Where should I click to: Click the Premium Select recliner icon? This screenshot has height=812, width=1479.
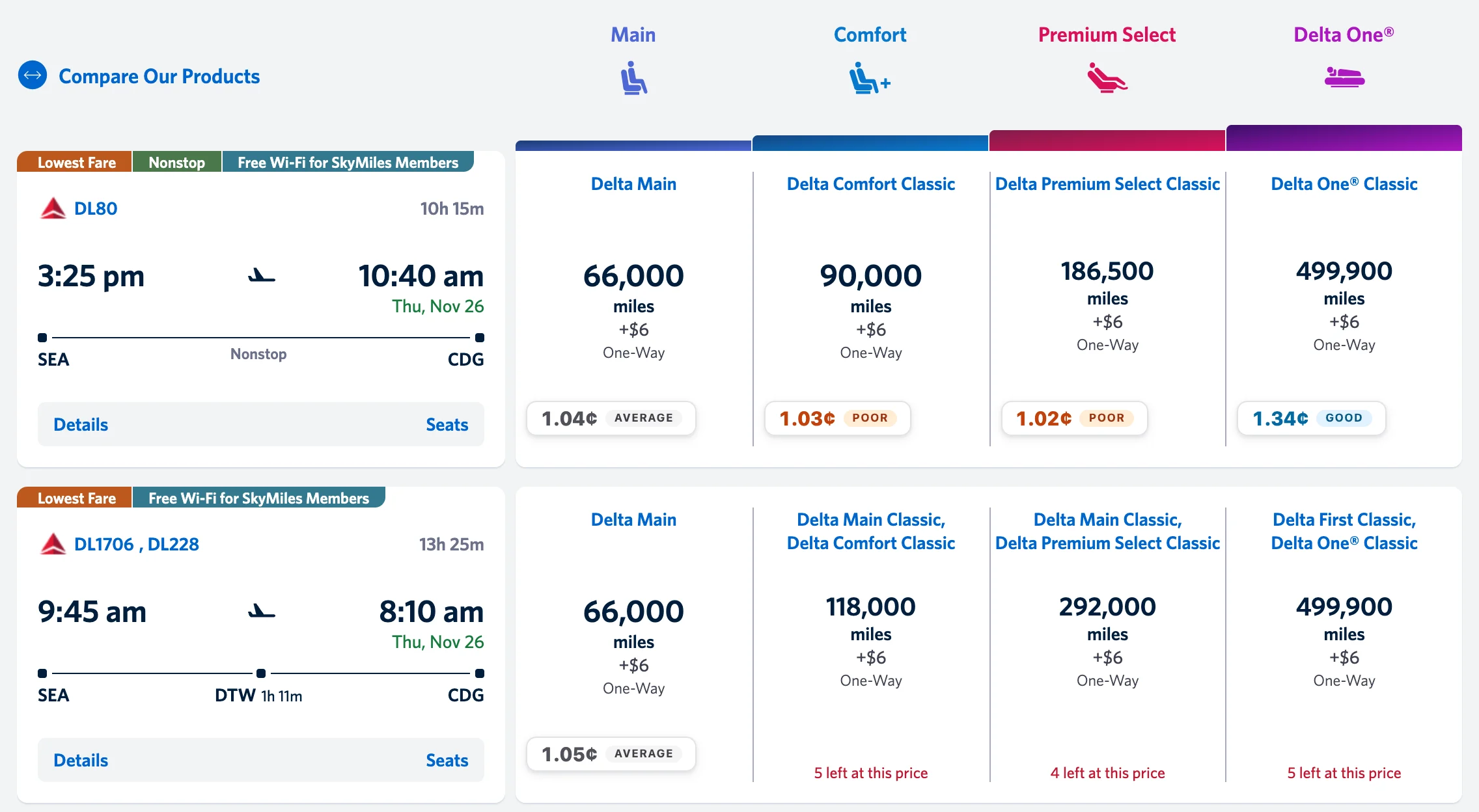(1107, 78)
